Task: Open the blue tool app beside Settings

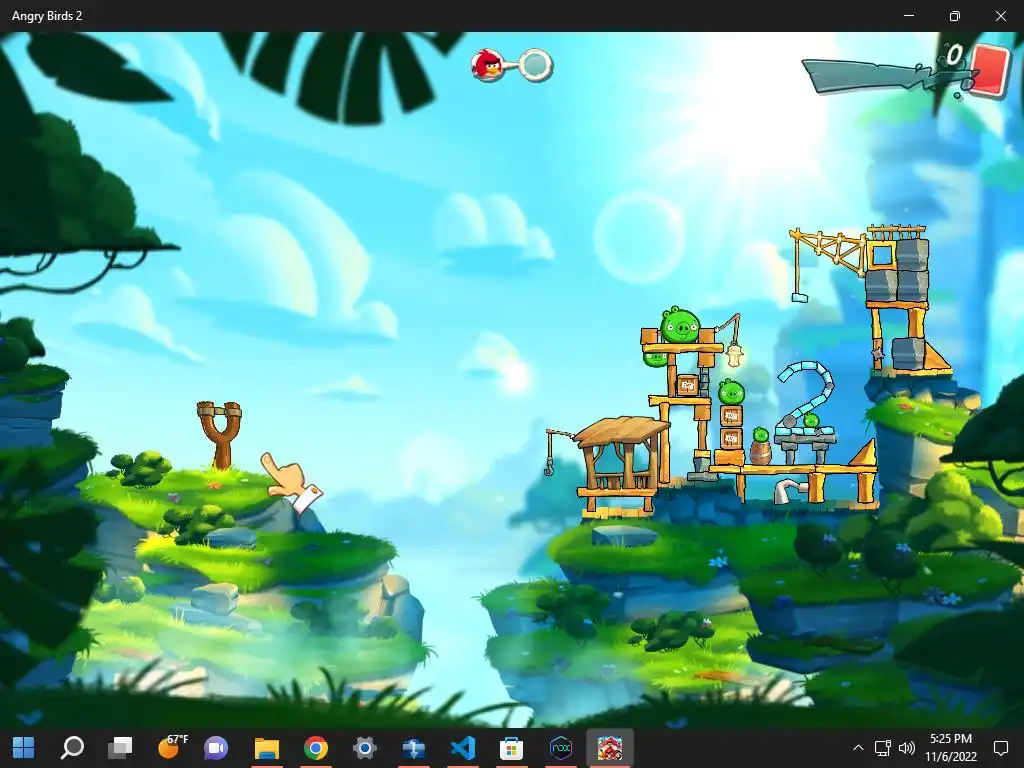Action: click(x=413, y=748)
